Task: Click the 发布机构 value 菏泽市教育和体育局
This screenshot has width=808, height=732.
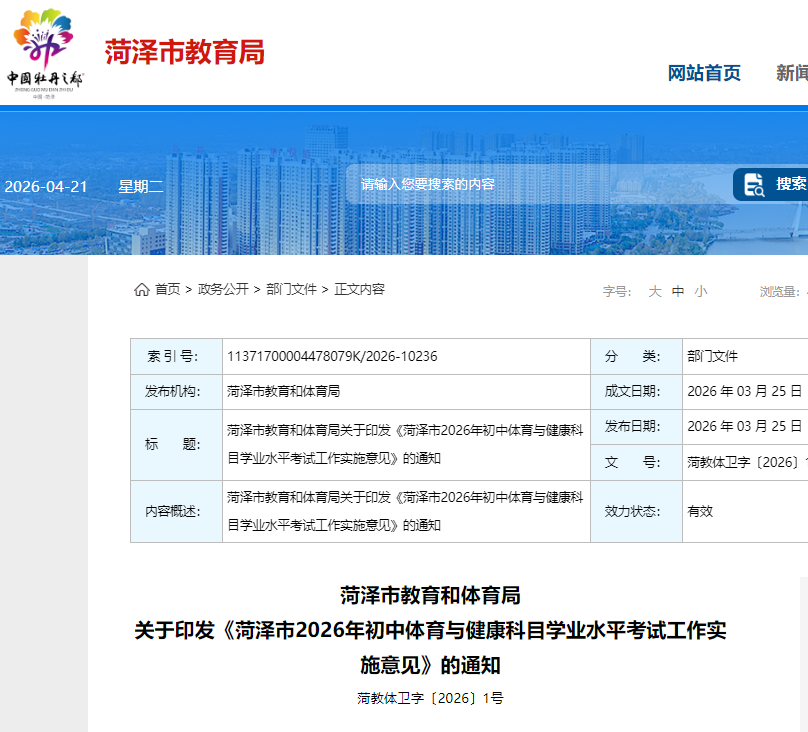Action: tap(283, 392)
